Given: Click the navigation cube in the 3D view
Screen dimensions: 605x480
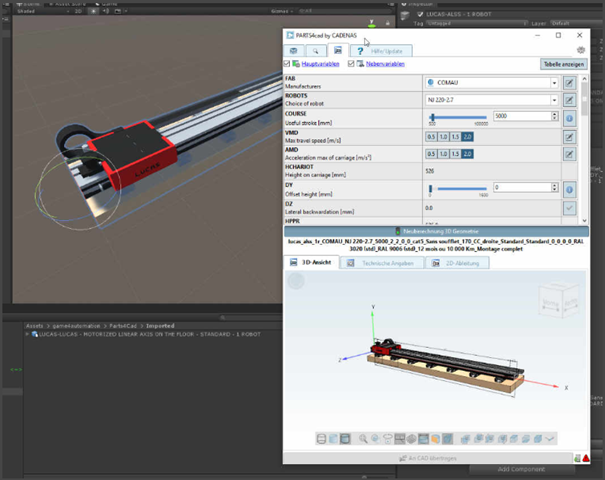Looking at the screenshot, I should tap(556, 298).
